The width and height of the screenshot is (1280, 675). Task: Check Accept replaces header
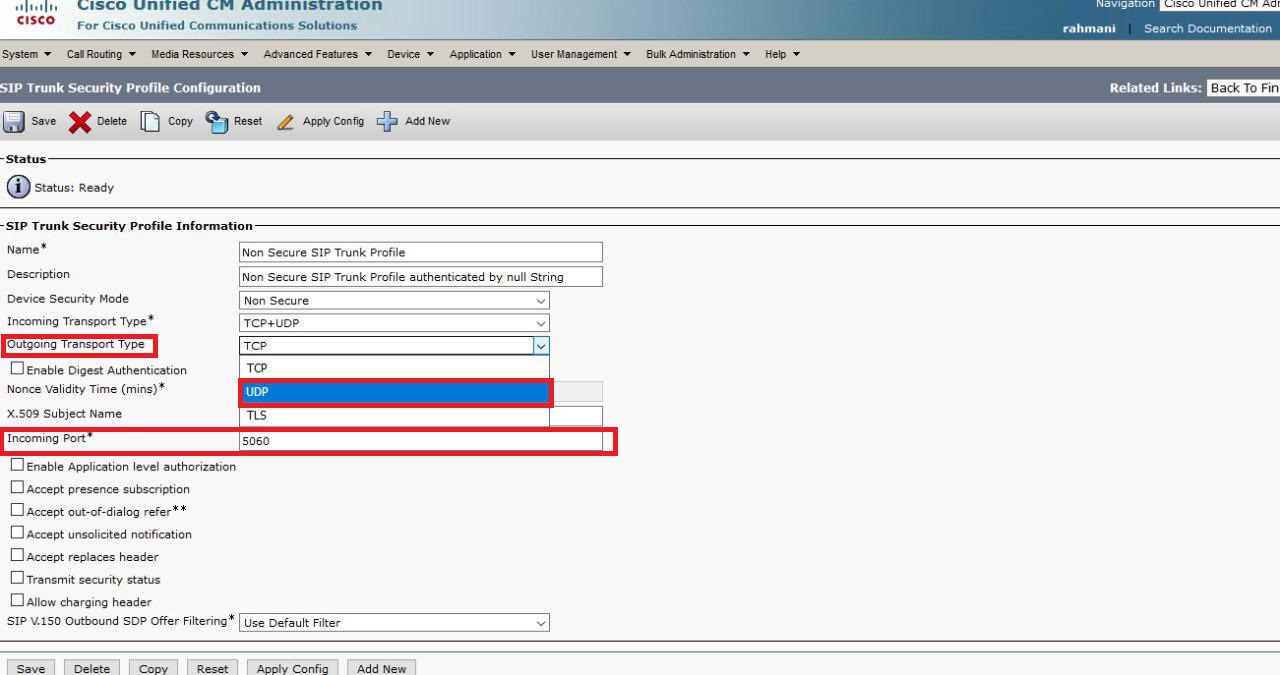17,555
